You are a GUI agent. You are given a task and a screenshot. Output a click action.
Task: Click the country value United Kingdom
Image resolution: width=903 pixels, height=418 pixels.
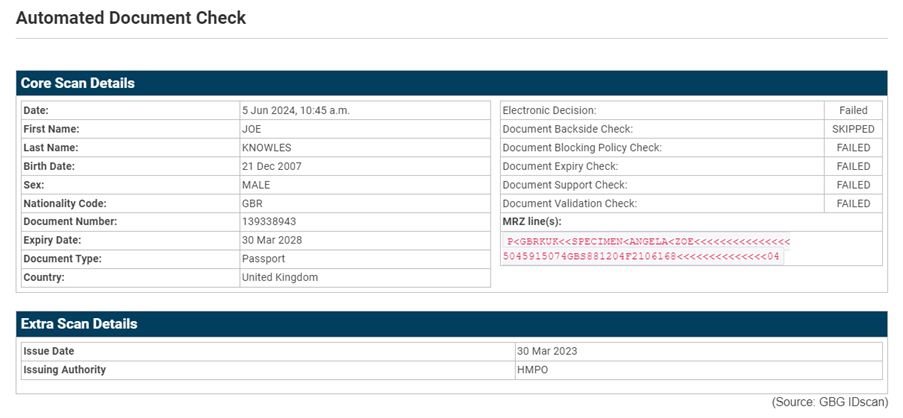280,277
